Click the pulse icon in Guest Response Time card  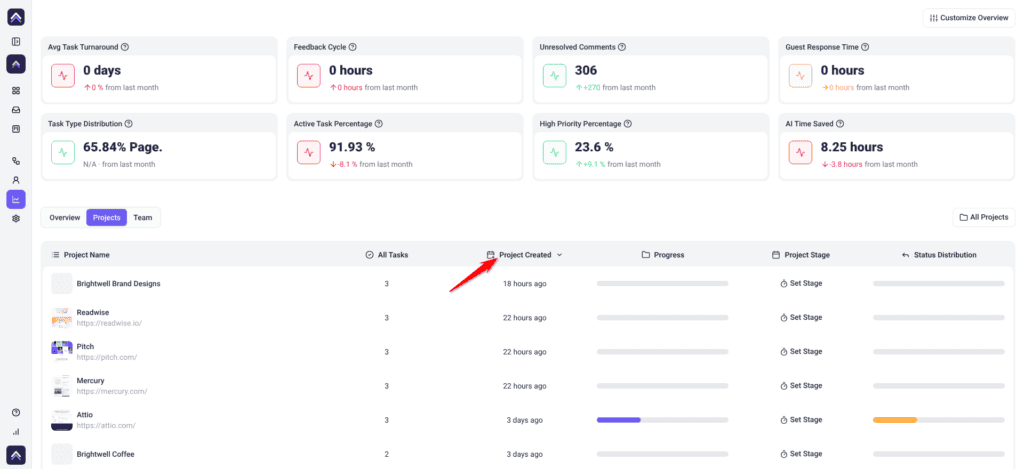[800, 76]
